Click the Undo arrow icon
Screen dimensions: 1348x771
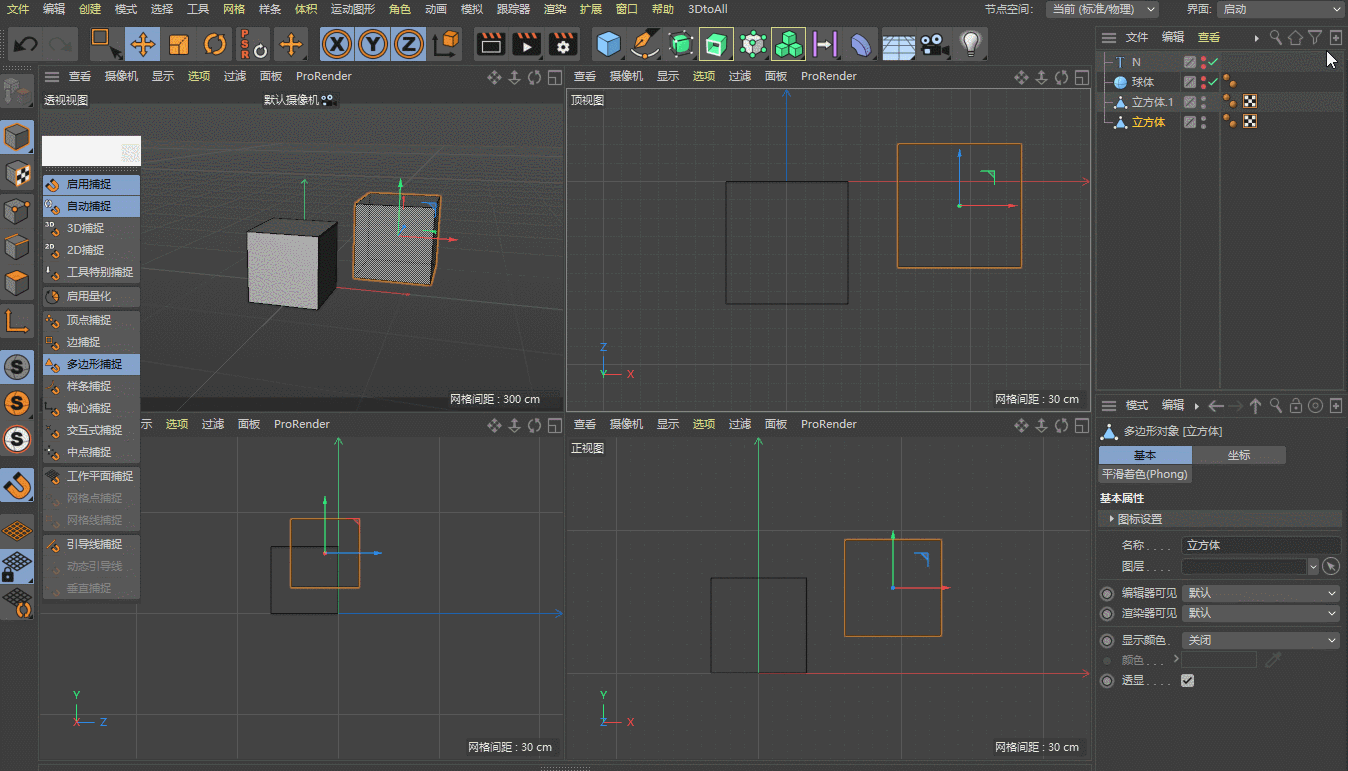click(26, 44)
